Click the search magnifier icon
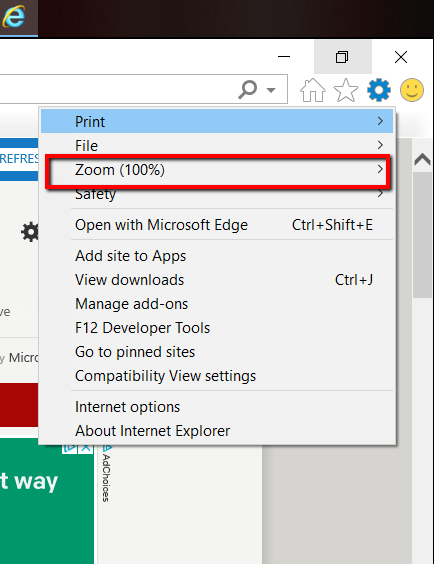The width and height of the screenshot is (434, 564). (248, 89)
